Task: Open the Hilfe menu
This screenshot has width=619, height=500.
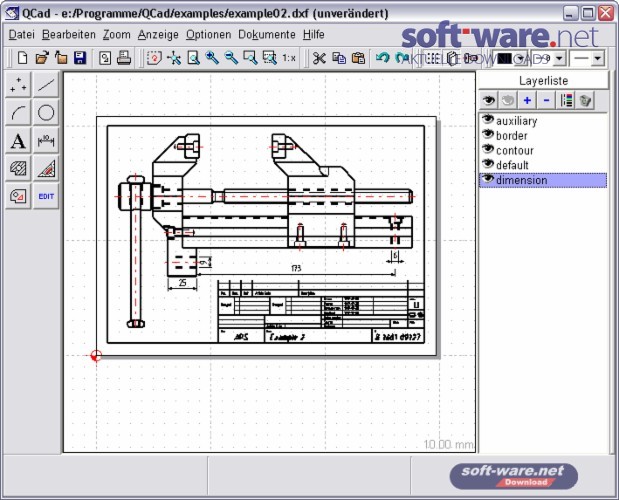Action: (314, 35)
